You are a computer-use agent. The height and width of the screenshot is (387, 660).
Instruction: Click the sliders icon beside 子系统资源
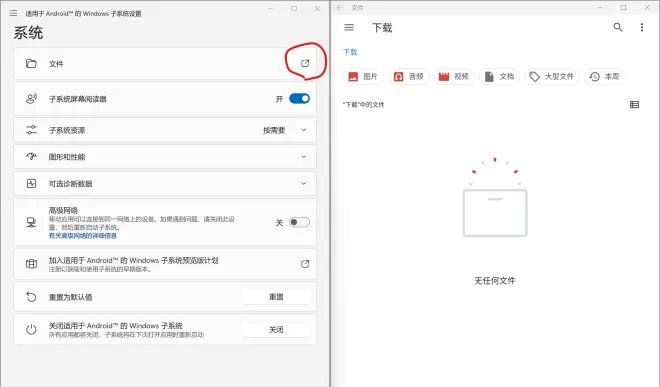point(32,130)
